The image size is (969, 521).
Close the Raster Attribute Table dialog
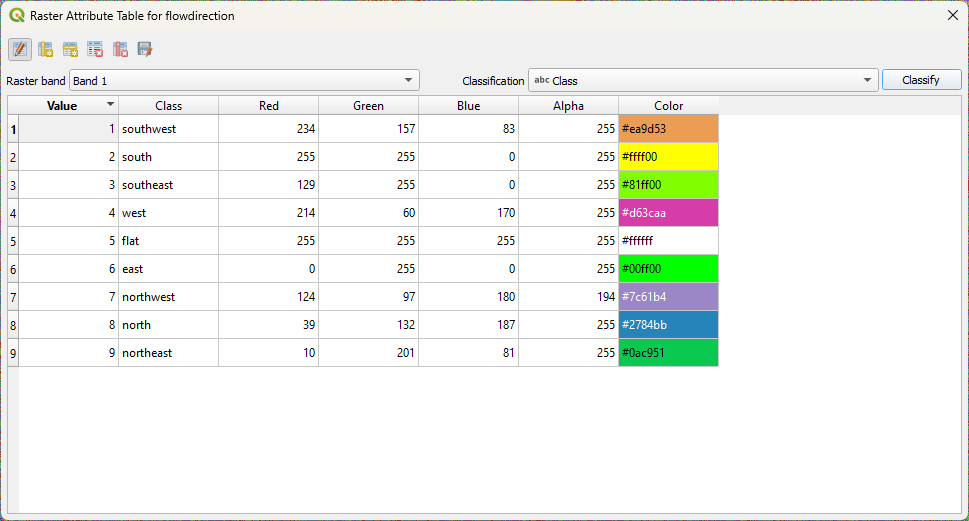click(x=952, y=15)
